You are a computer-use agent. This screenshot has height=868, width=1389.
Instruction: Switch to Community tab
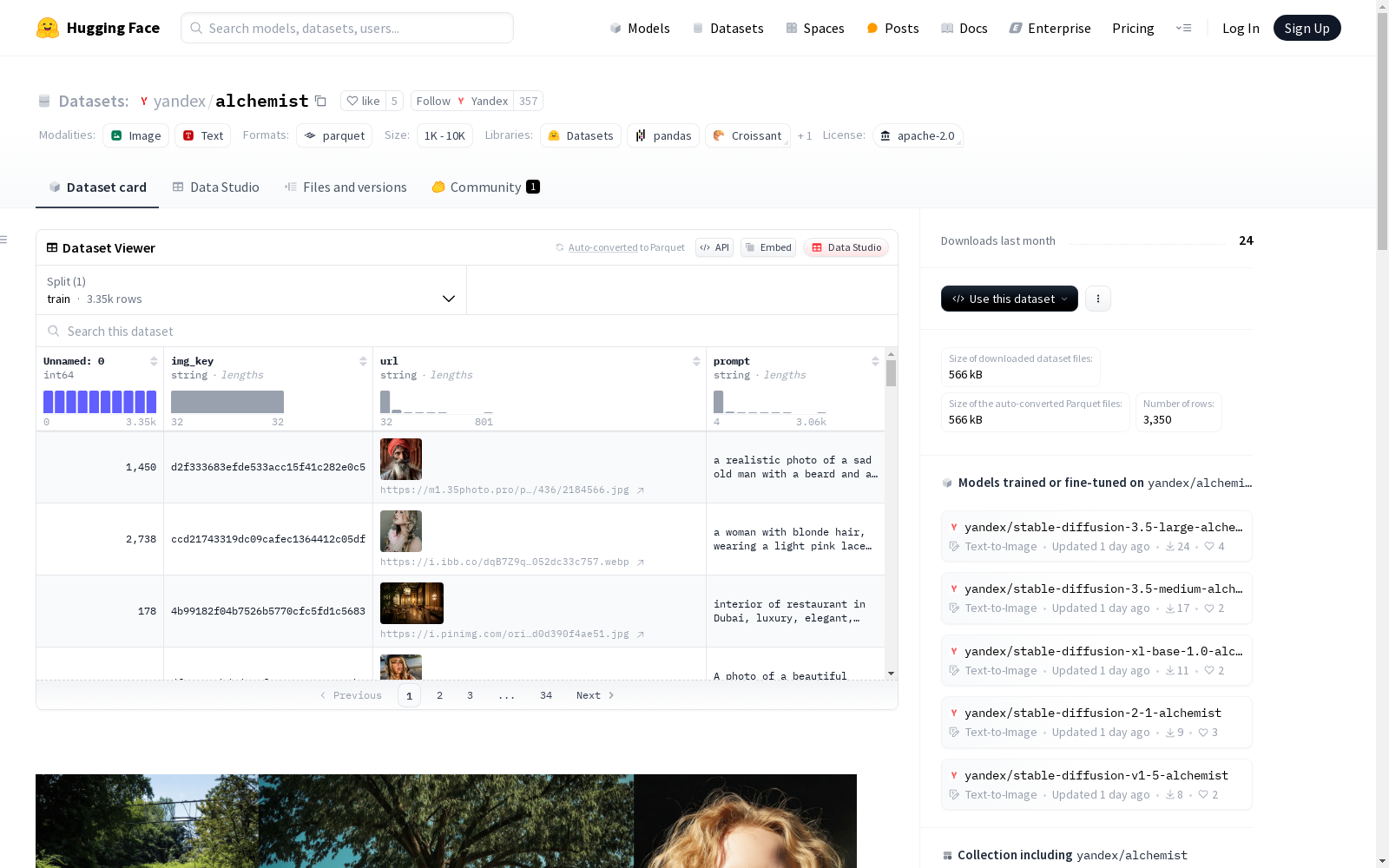point(485,187)
